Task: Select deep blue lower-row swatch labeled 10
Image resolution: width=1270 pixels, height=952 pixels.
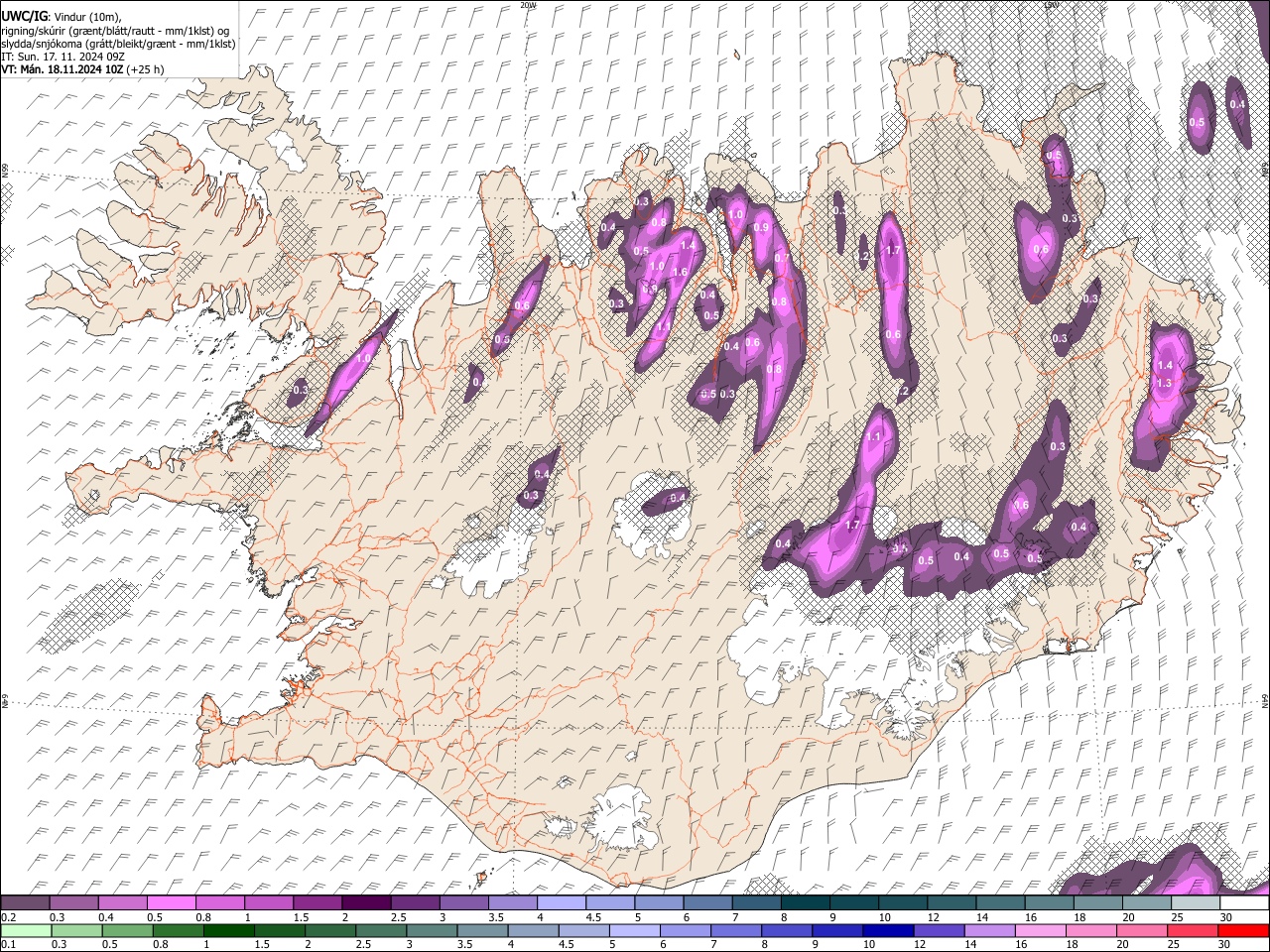Action: (889, 930)
